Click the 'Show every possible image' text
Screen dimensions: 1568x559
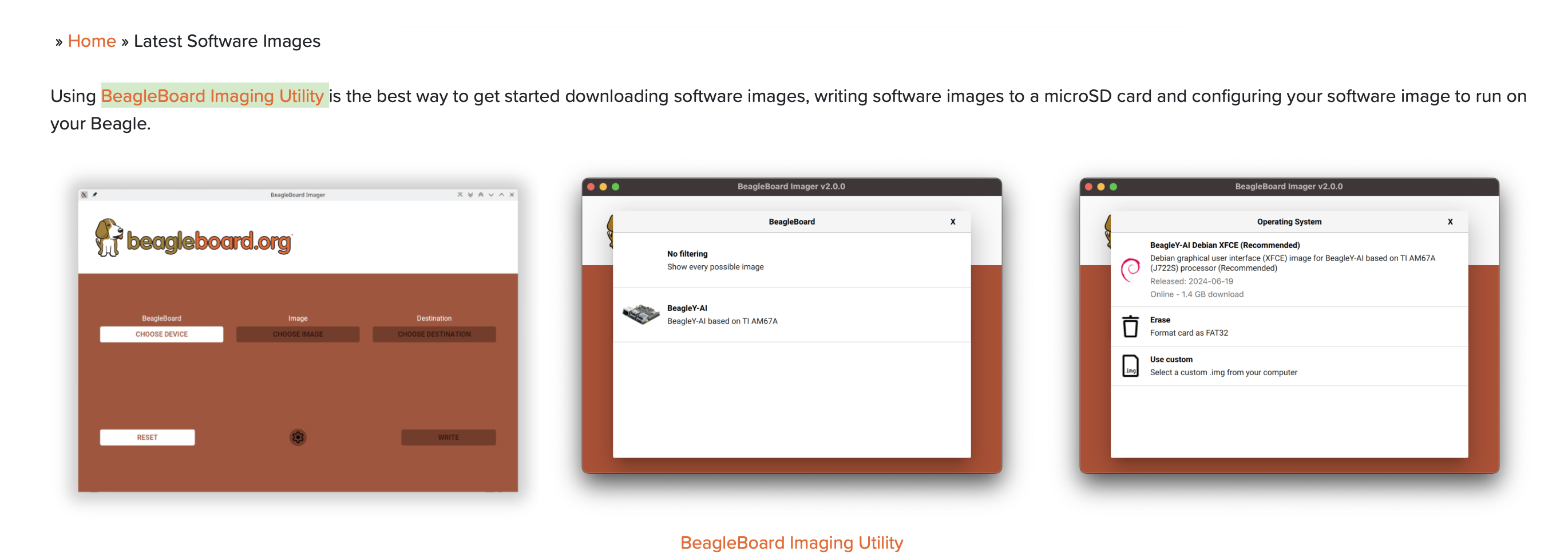(x=715, y=267)
